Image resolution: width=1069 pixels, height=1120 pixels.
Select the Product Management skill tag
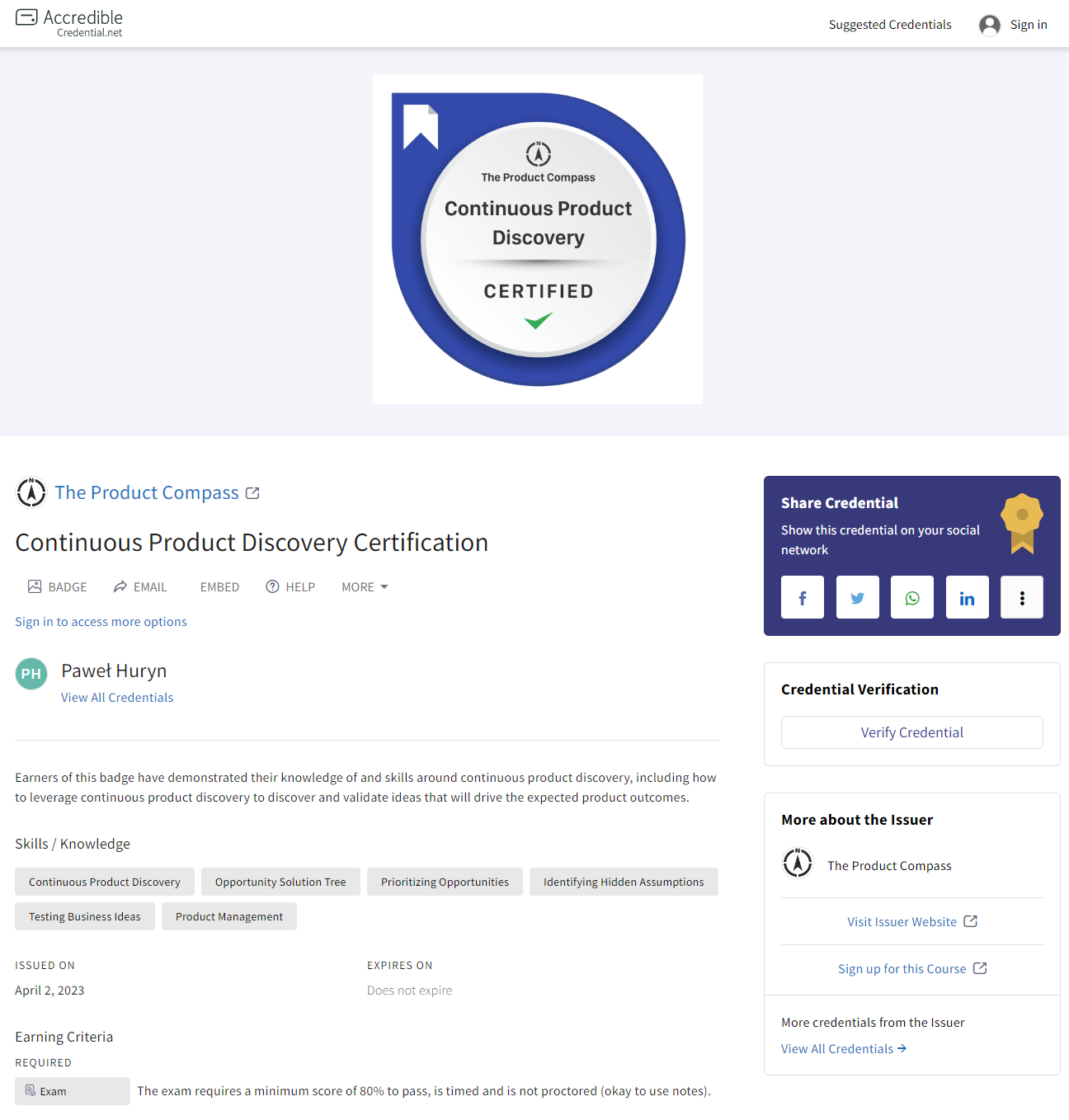(x=229, y=916)
